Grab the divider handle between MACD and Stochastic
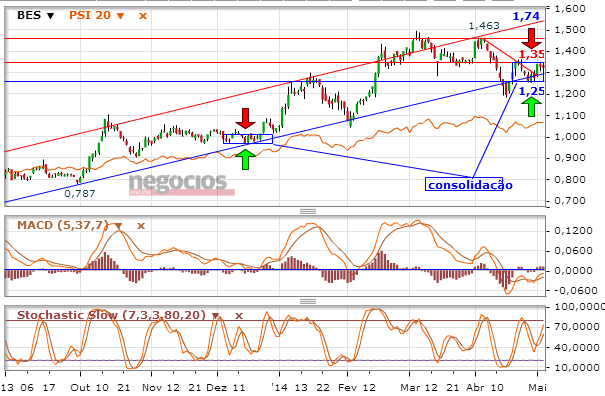 pos(308,301)
